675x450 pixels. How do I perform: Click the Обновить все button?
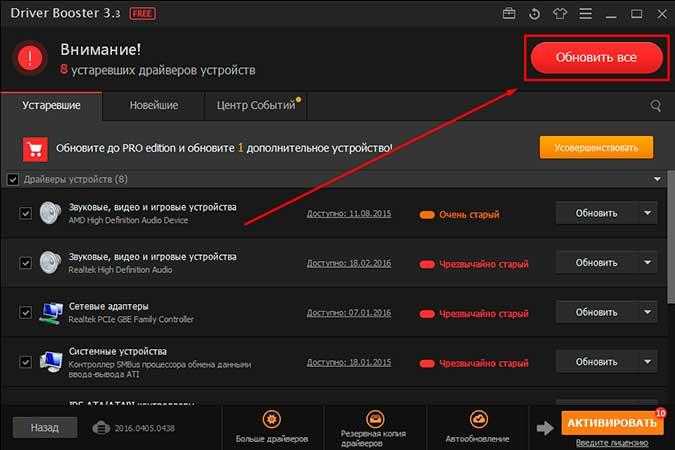click(x=596, y=58)
